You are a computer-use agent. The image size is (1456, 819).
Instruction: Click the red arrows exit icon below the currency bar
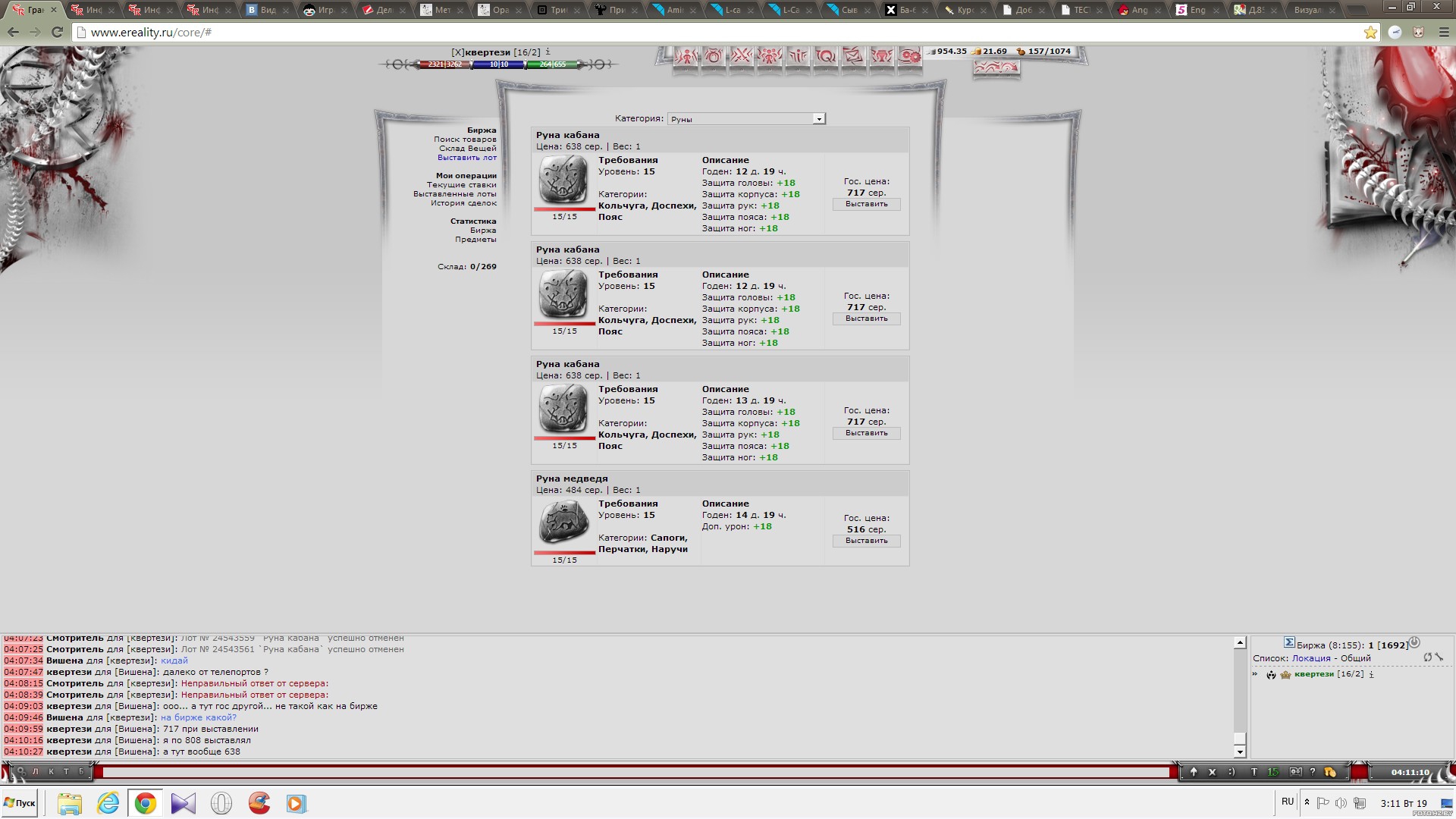coord(996,67)
